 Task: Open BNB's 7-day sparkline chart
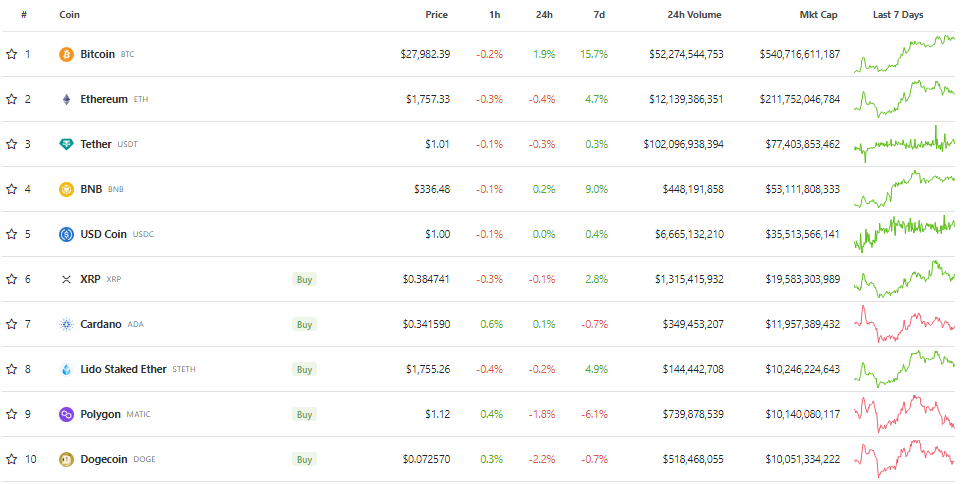click(904, 189)
